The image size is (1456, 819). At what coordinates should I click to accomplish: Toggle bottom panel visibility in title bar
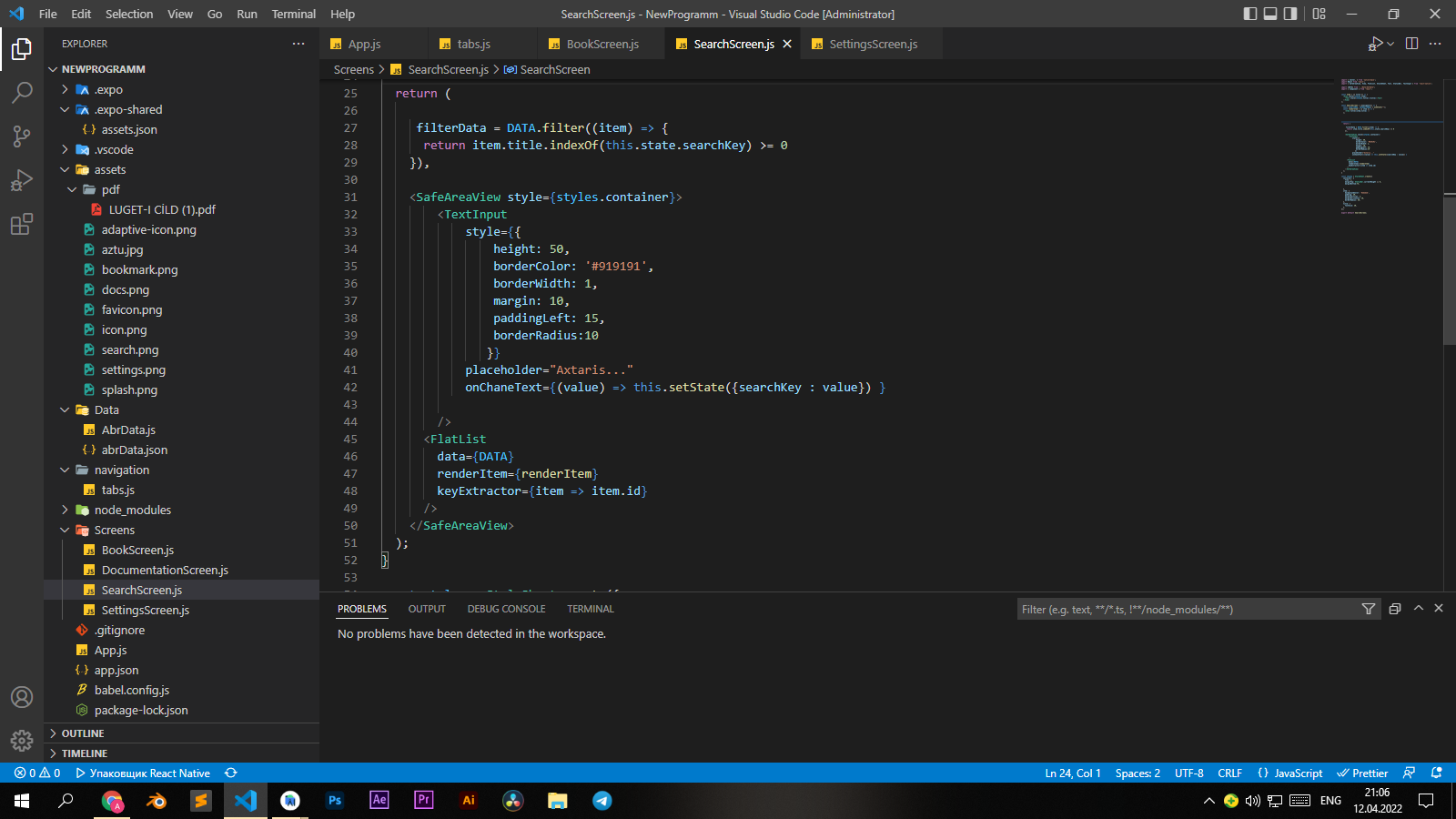(1270, 14)
